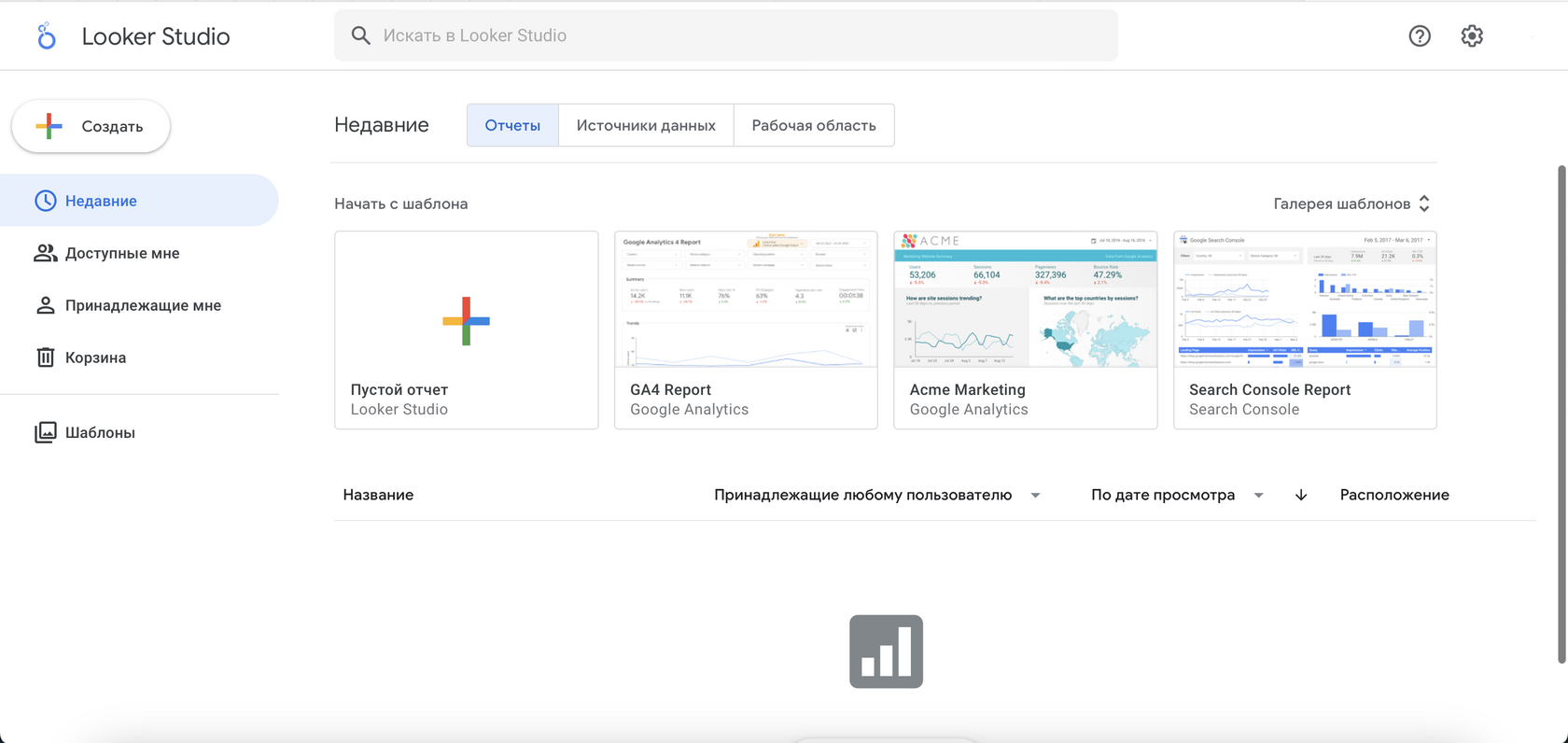
Task: Click the Search Console Report title text
Action: tap(1269, 389)
